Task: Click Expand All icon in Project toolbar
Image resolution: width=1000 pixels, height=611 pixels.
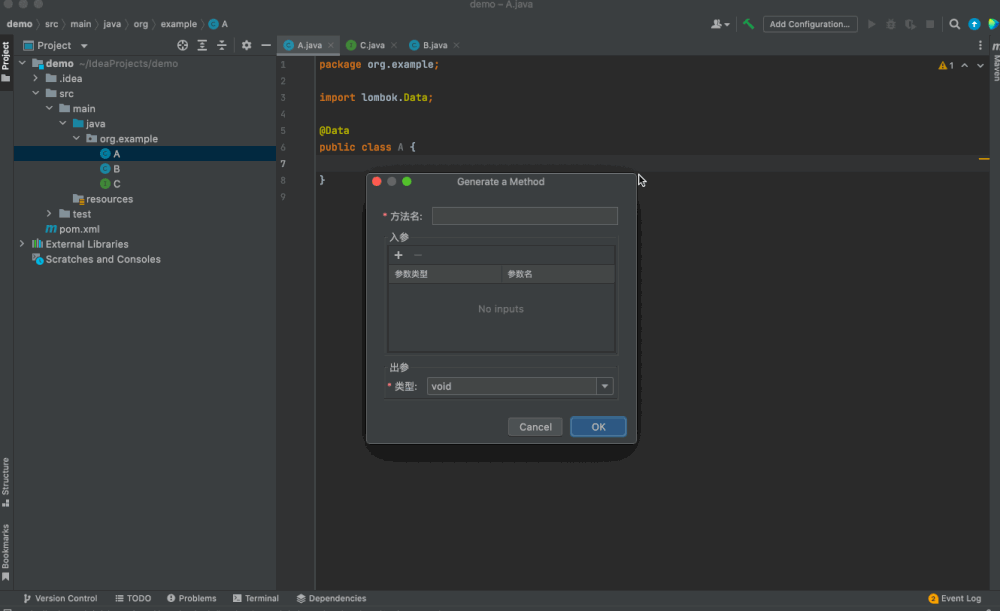Action: tap(202, 45)
